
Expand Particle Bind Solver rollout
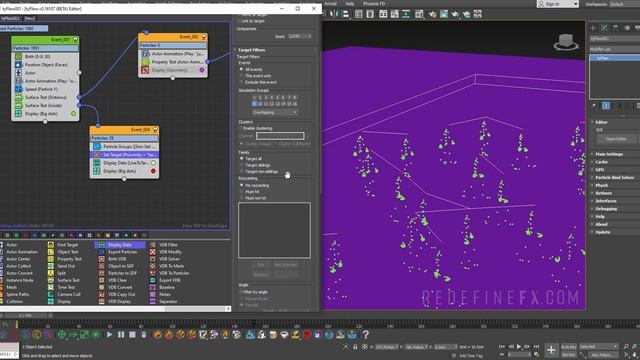click(x=614, y=178)
